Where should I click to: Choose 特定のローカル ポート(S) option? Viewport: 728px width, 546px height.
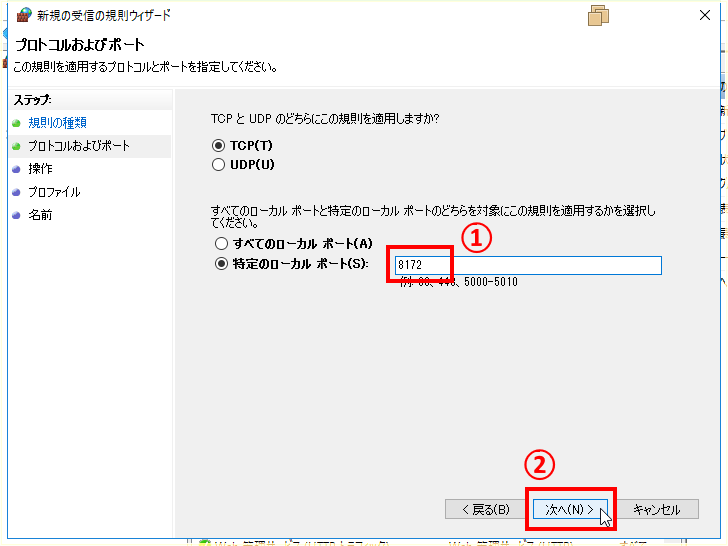221,264
